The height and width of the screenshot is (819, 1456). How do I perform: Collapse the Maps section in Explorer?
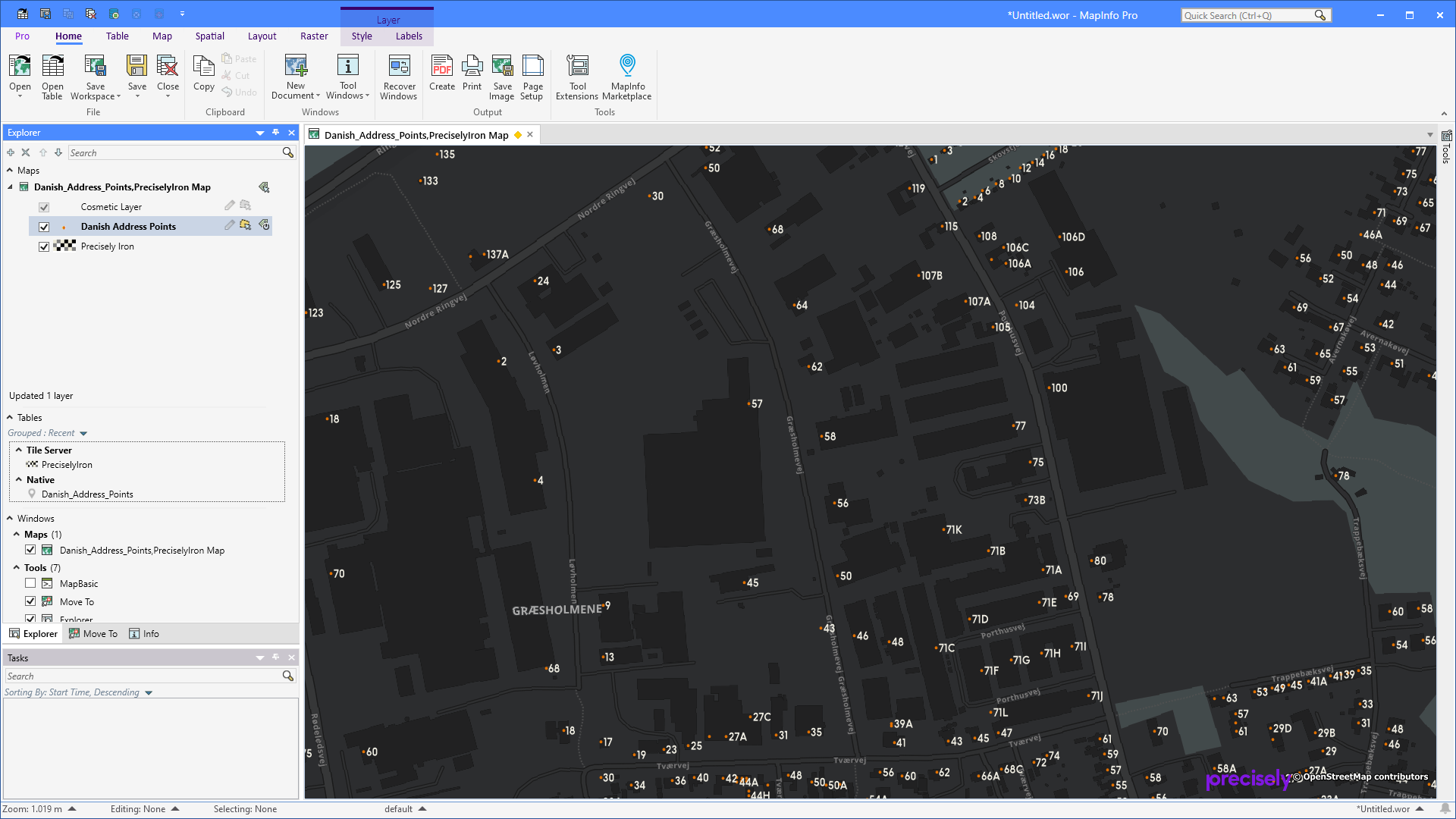pyautogui.click(x=8, y=170)
